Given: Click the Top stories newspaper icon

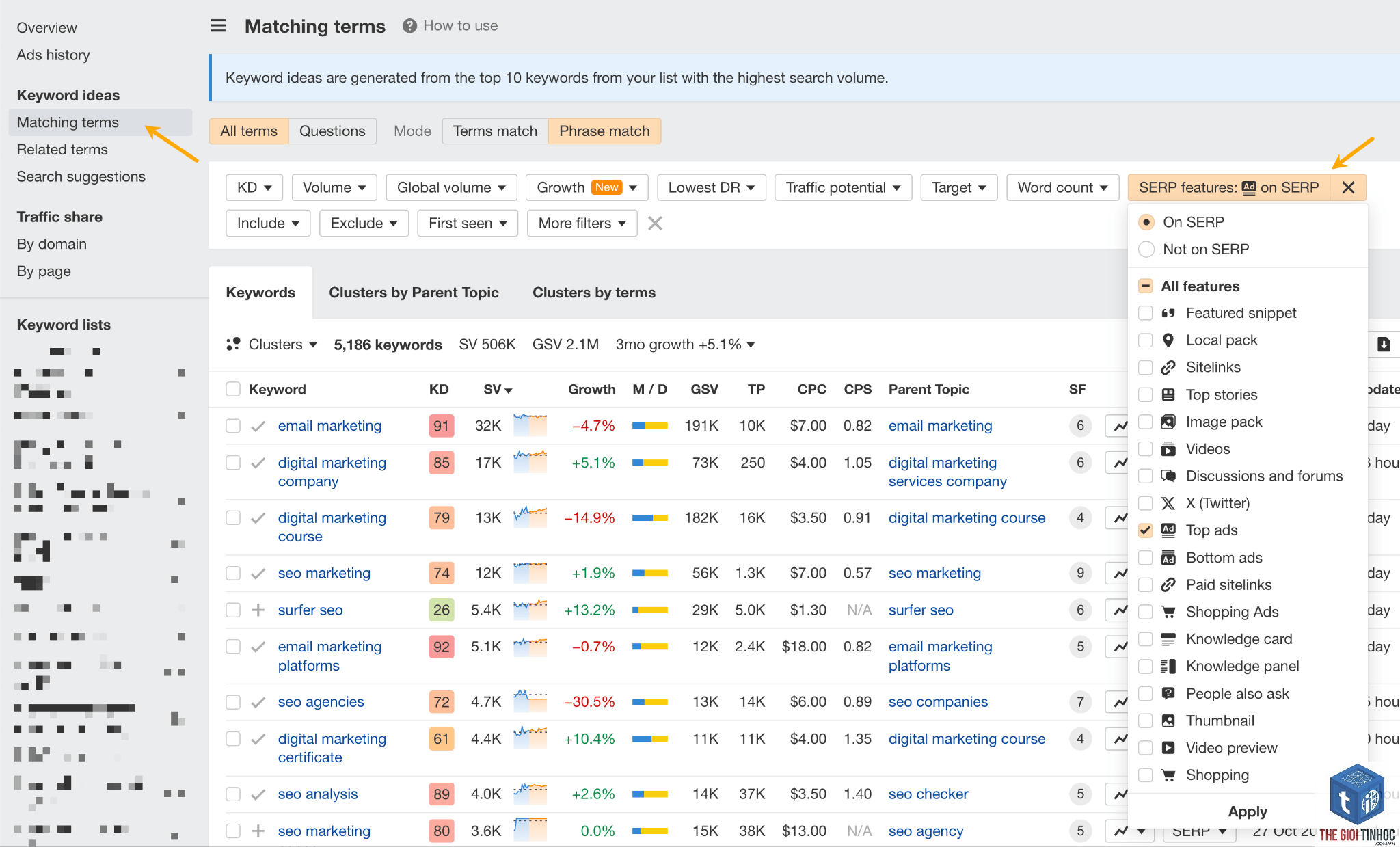Looking at the screenshot, I should [1168, 394].
